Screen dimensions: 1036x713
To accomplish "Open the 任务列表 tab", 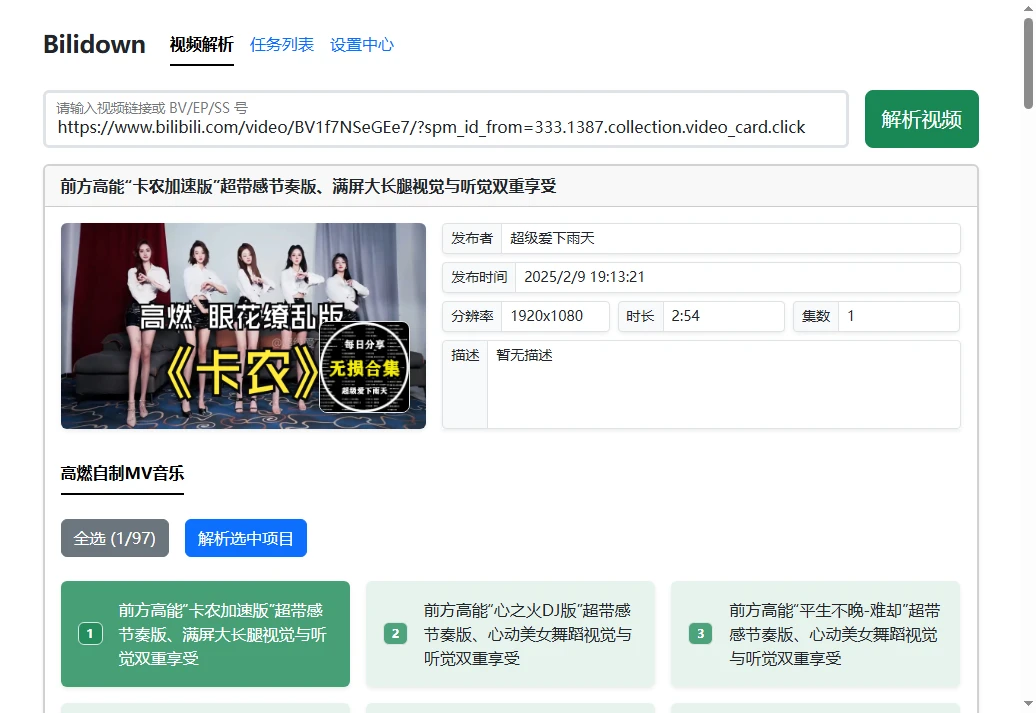I will click(282, 45).
